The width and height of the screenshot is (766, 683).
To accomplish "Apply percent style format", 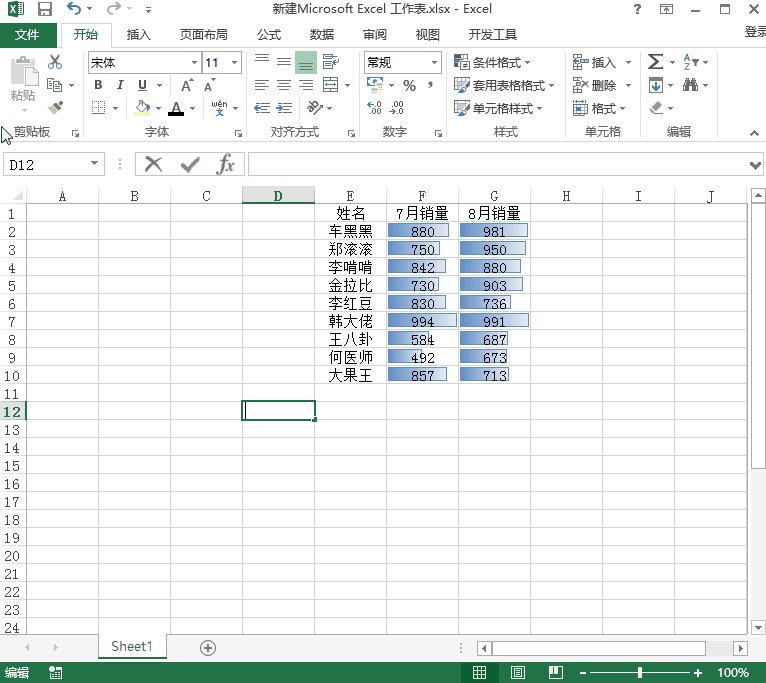I will click(x=409, y=85).
